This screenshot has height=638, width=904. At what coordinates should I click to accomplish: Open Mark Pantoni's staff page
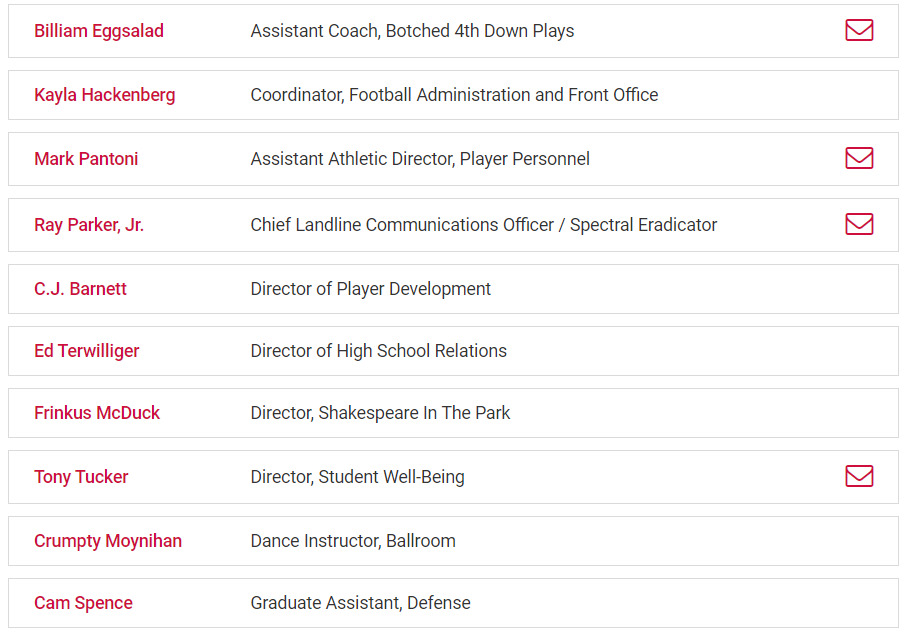86,158
